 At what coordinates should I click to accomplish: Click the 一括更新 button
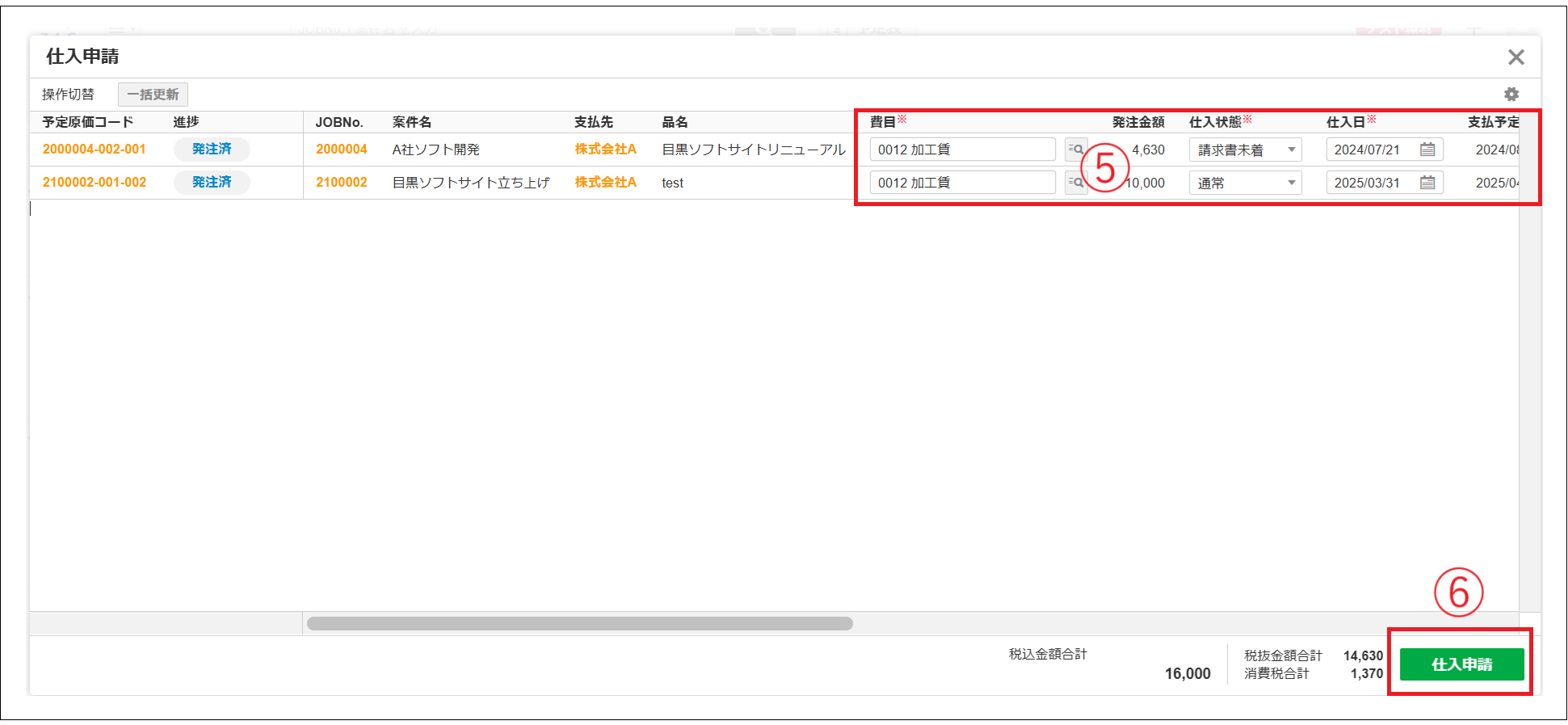153,95
